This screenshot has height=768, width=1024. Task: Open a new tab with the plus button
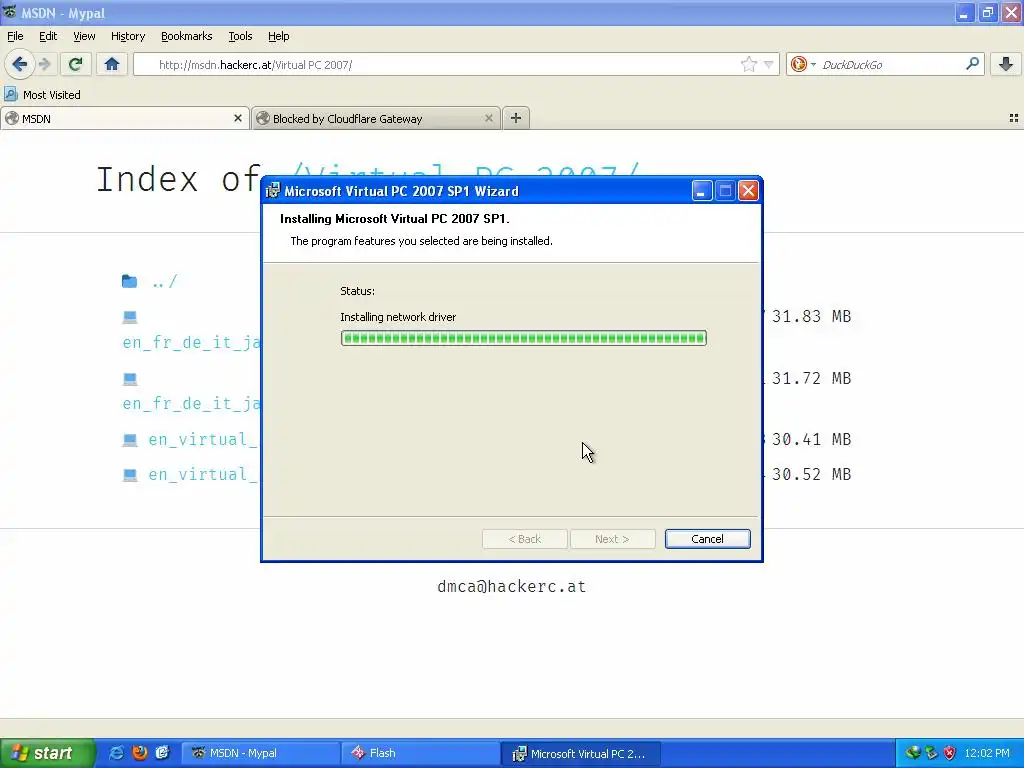click(x=515, y=118)
